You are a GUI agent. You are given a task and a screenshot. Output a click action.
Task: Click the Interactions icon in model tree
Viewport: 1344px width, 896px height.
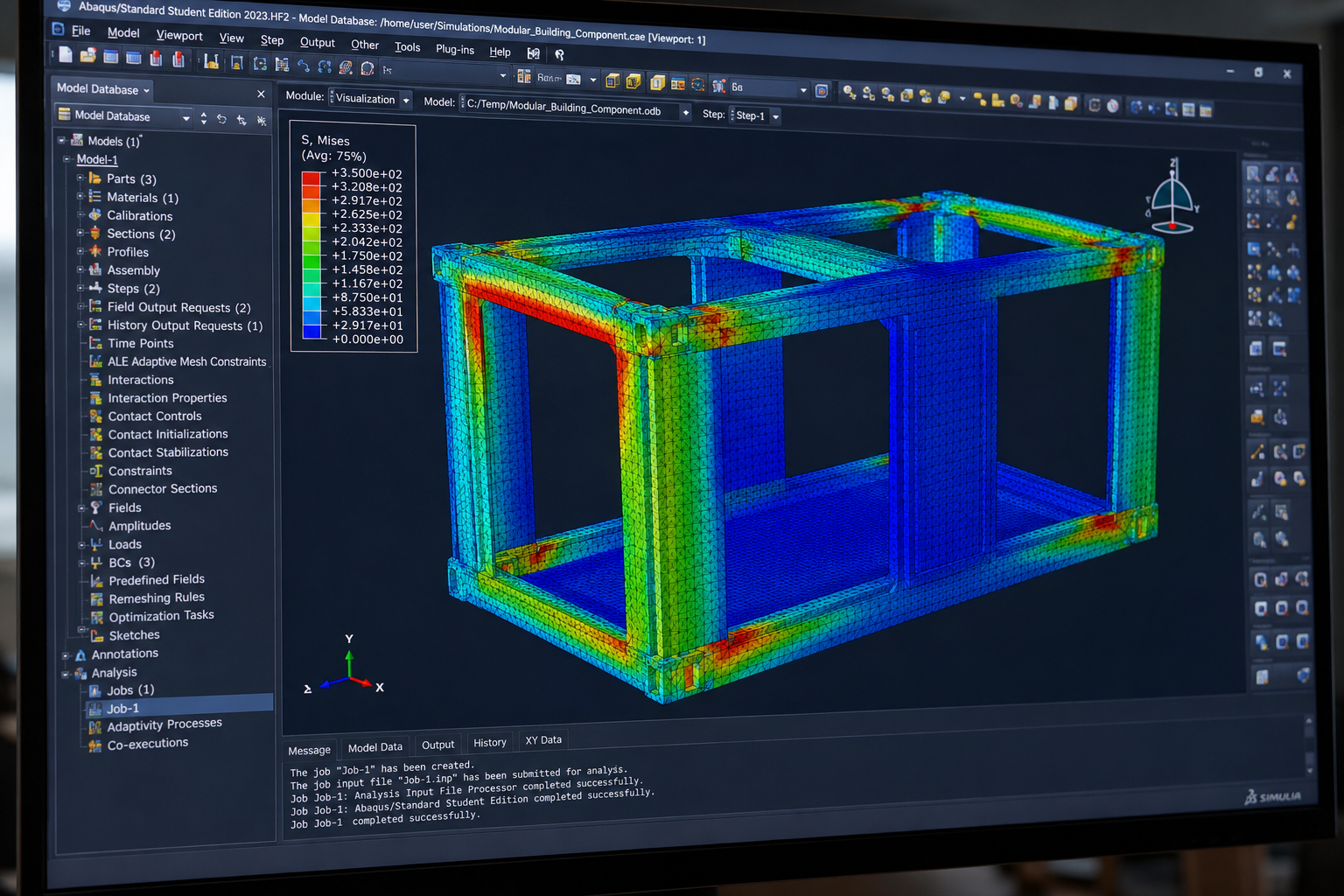[96, 379]
